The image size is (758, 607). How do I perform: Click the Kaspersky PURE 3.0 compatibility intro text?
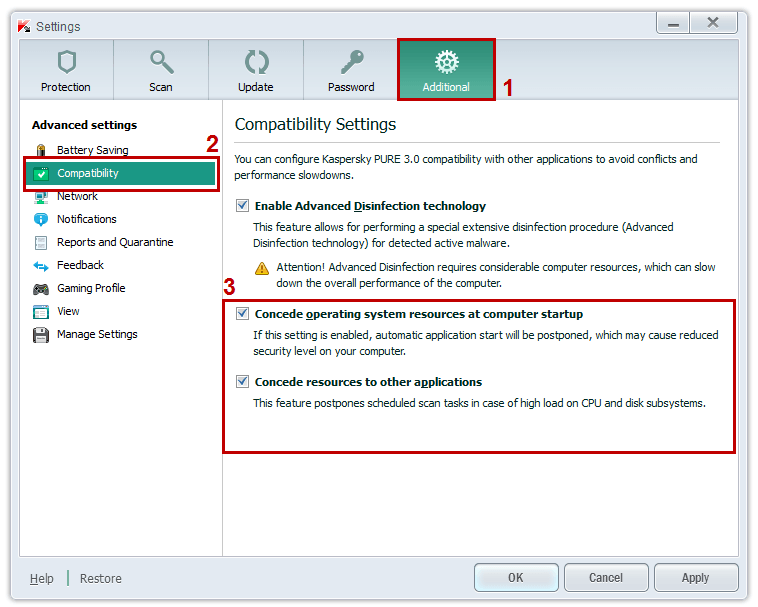point(466,167)
